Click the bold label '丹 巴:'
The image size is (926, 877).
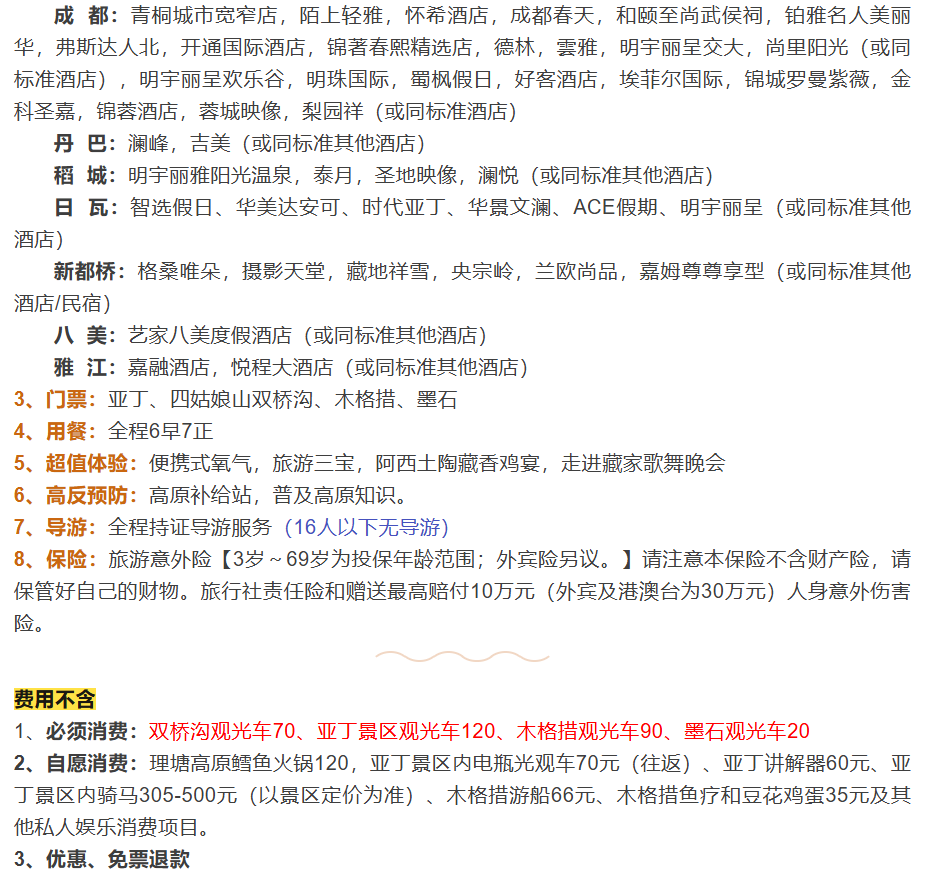(85, 144)
